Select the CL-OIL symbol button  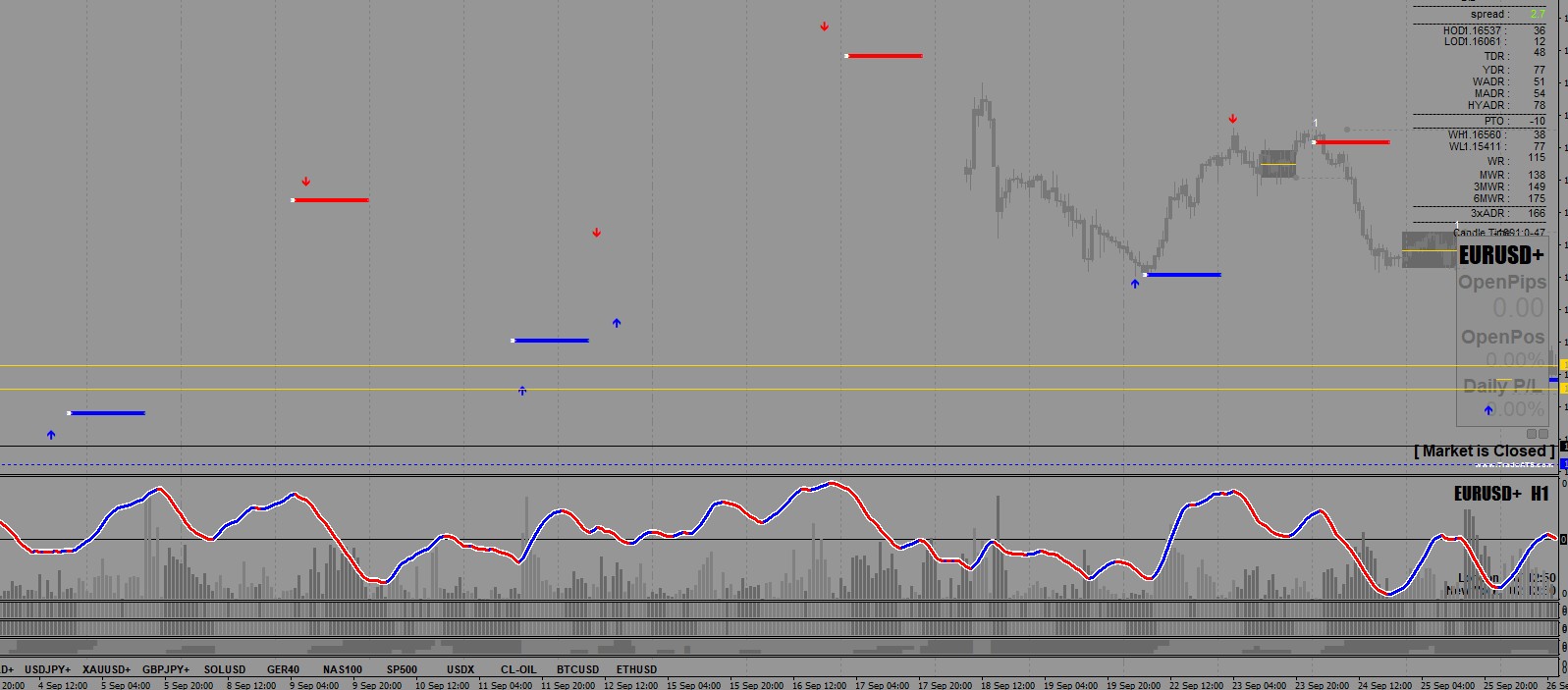[x=518, y=669]
